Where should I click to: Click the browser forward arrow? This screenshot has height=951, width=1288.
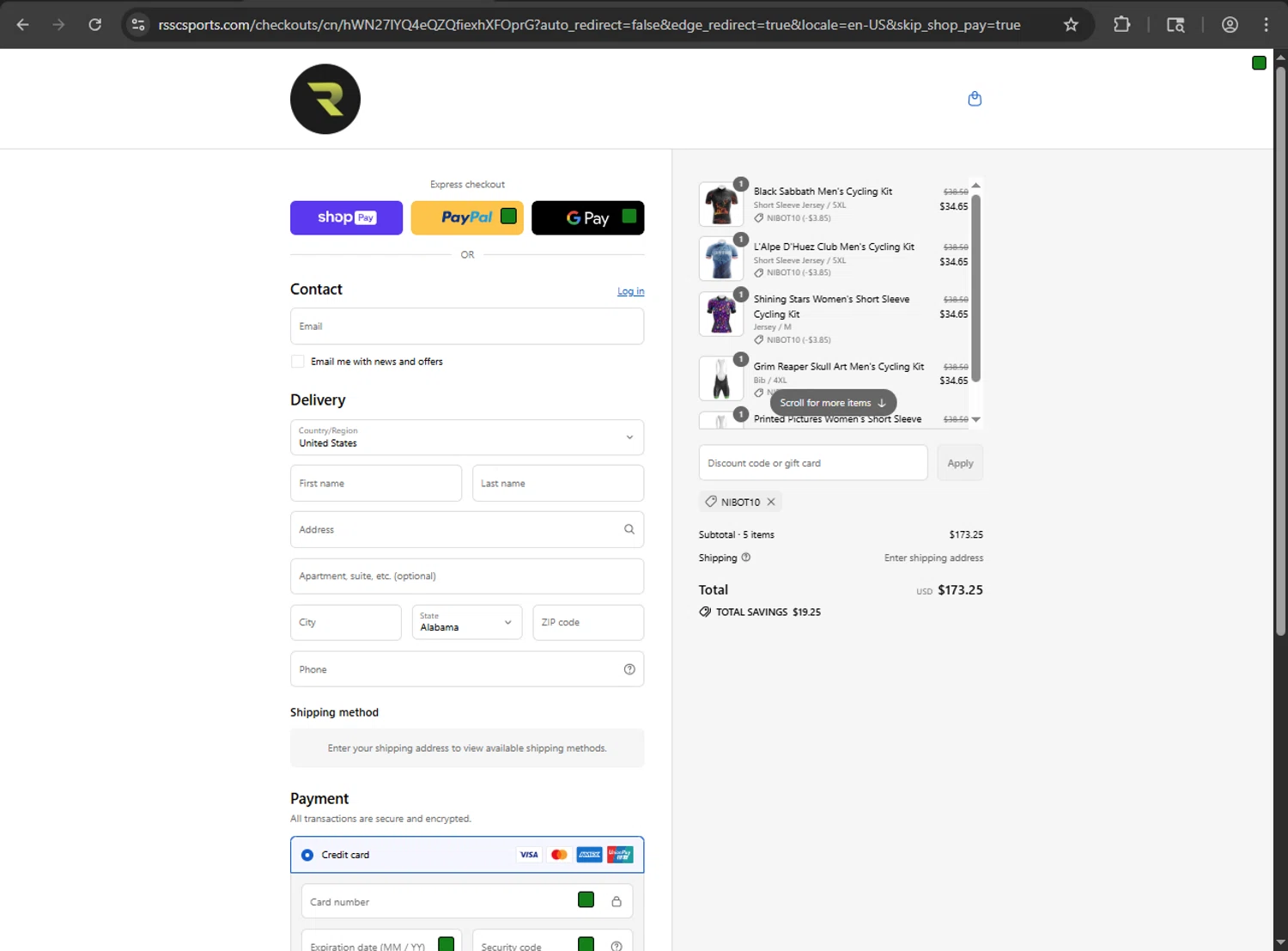point(58,25)
